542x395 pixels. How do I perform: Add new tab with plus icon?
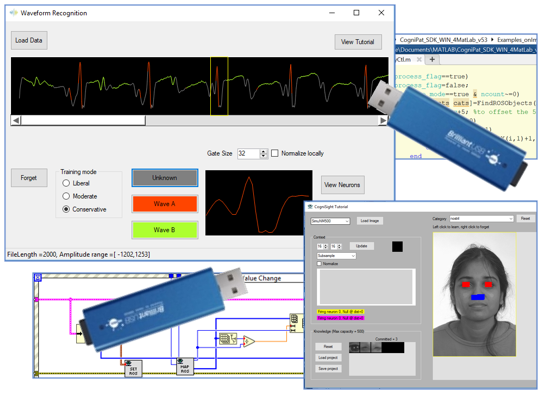[432, 59]
